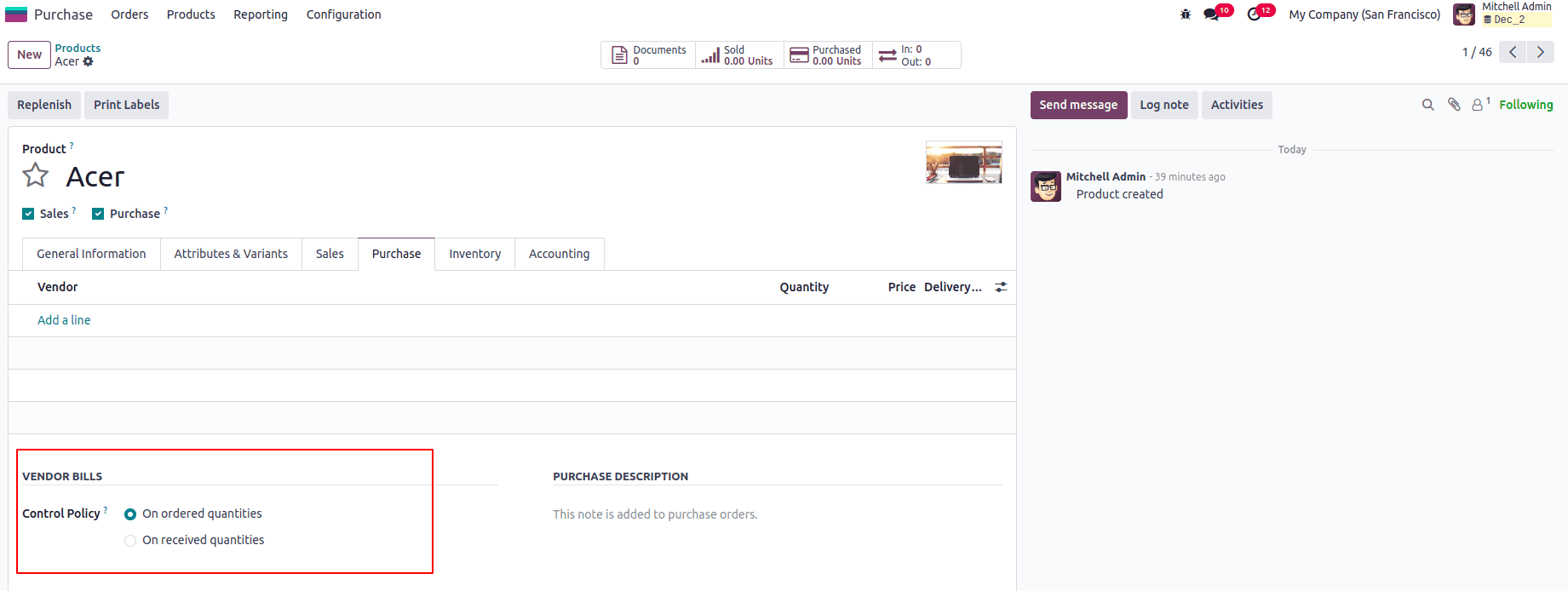Open the Orders menu
This screenshot has height=591, width=1568.
click(x=129, y=14)
